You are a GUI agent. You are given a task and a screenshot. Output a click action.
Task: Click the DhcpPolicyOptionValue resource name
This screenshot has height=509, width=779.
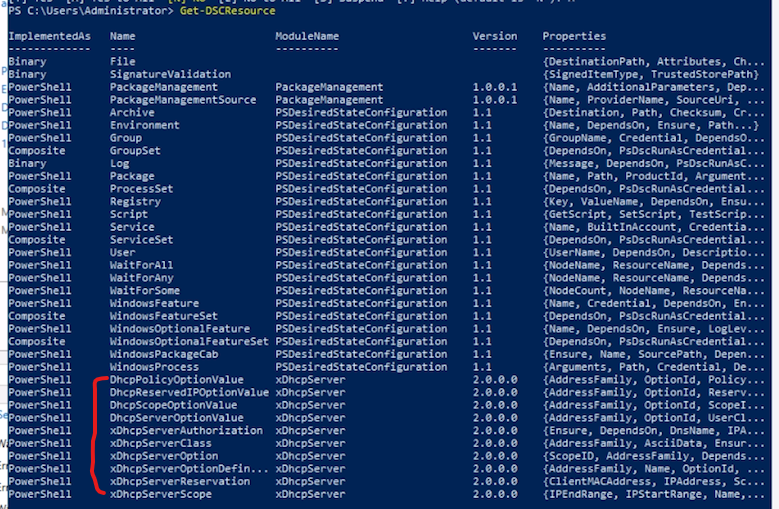pyautogui.click(x=176, y=380)
